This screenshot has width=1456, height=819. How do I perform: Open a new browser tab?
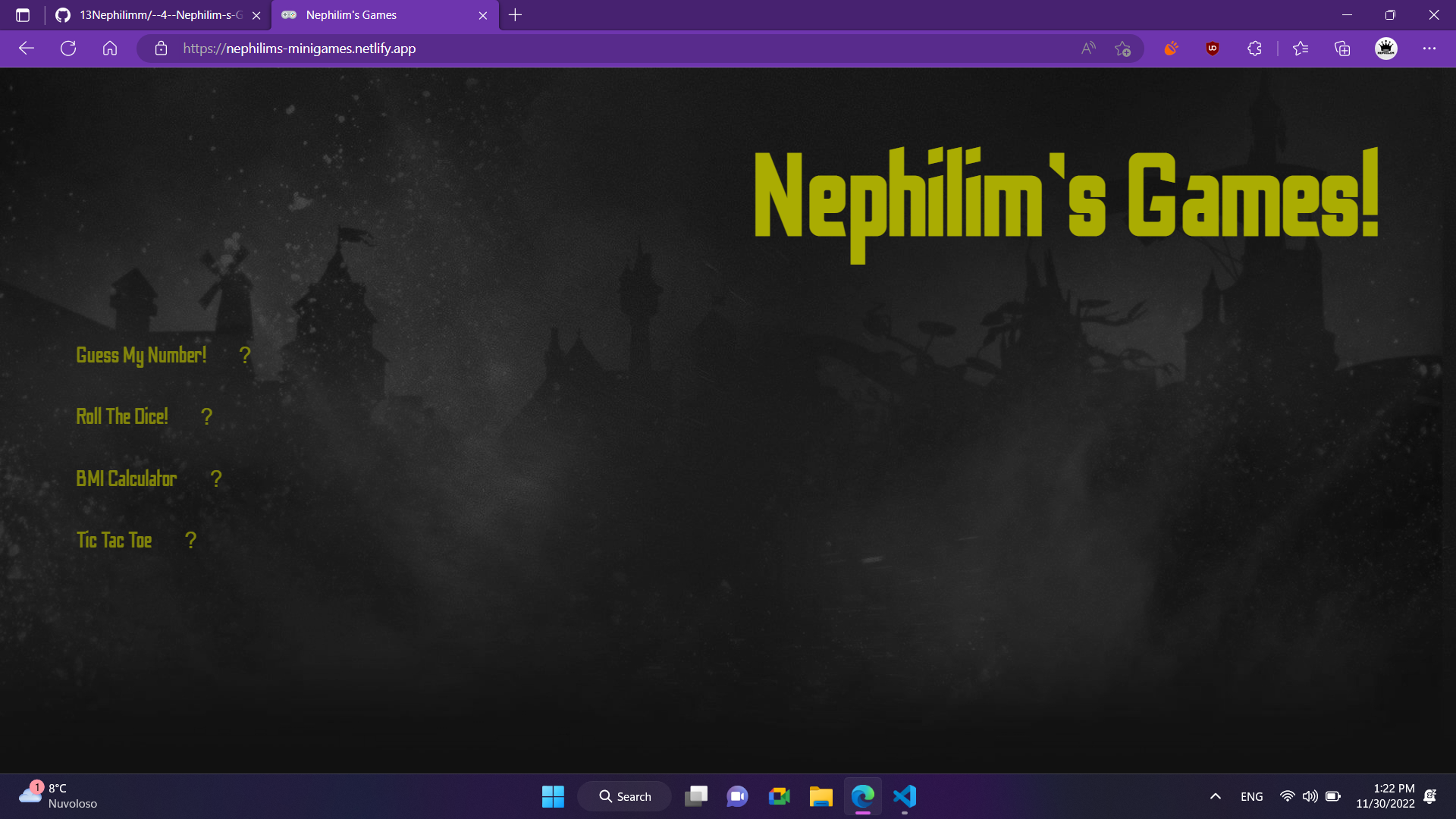[x=516, y=14]
